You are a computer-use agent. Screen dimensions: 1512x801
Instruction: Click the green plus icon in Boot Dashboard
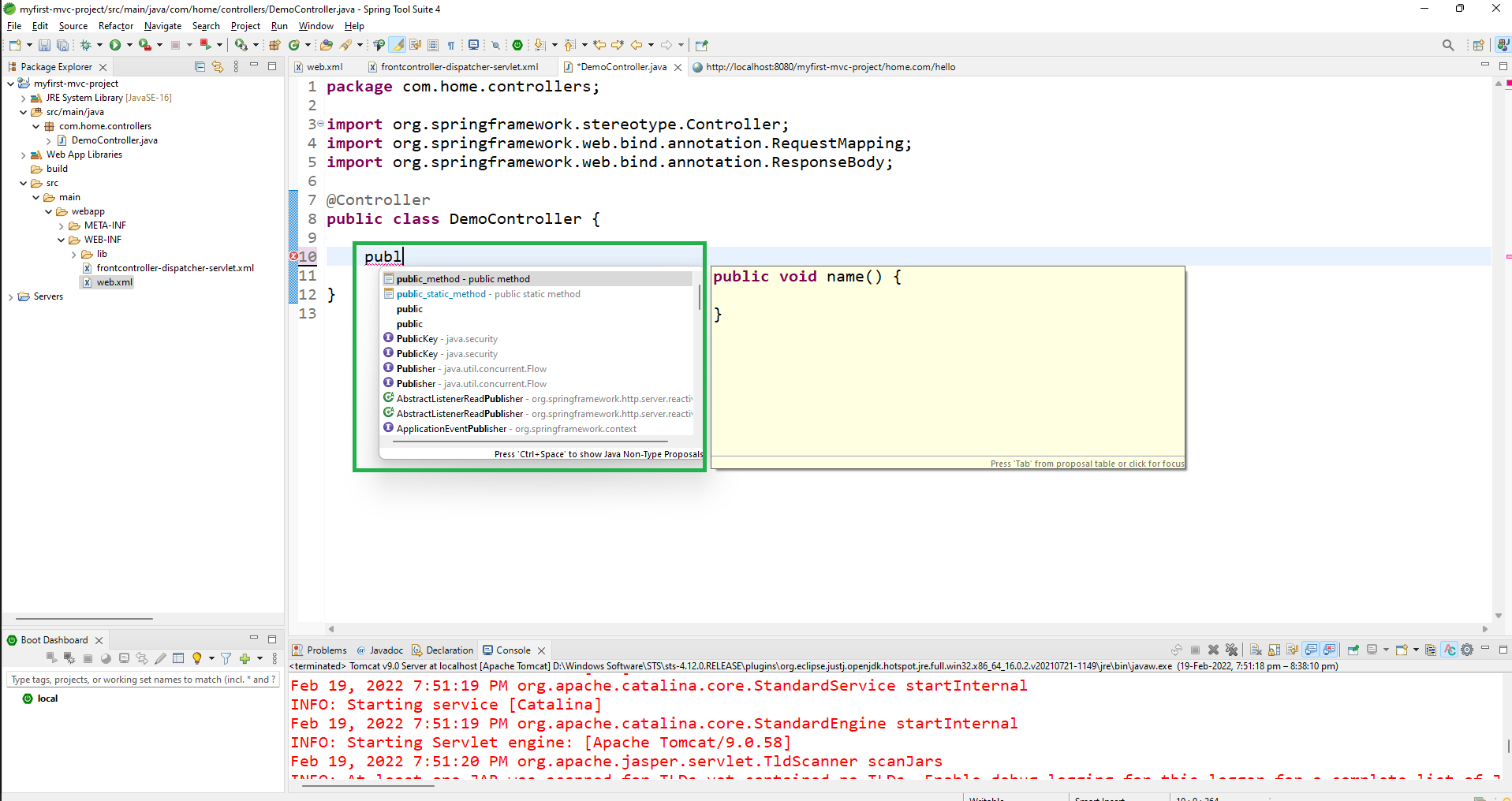pos(245,658)
